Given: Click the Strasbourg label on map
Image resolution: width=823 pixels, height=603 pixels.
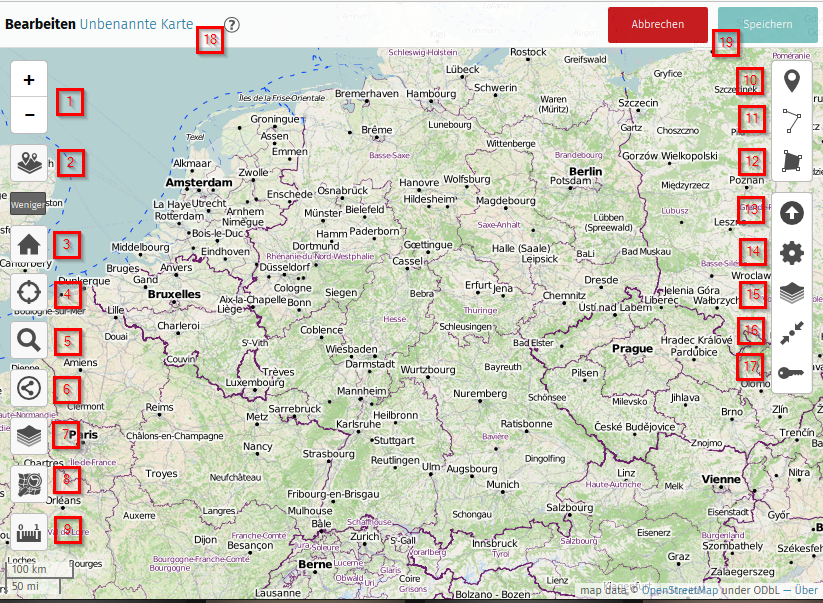Looking at the screenshot, I should [329, 453].
